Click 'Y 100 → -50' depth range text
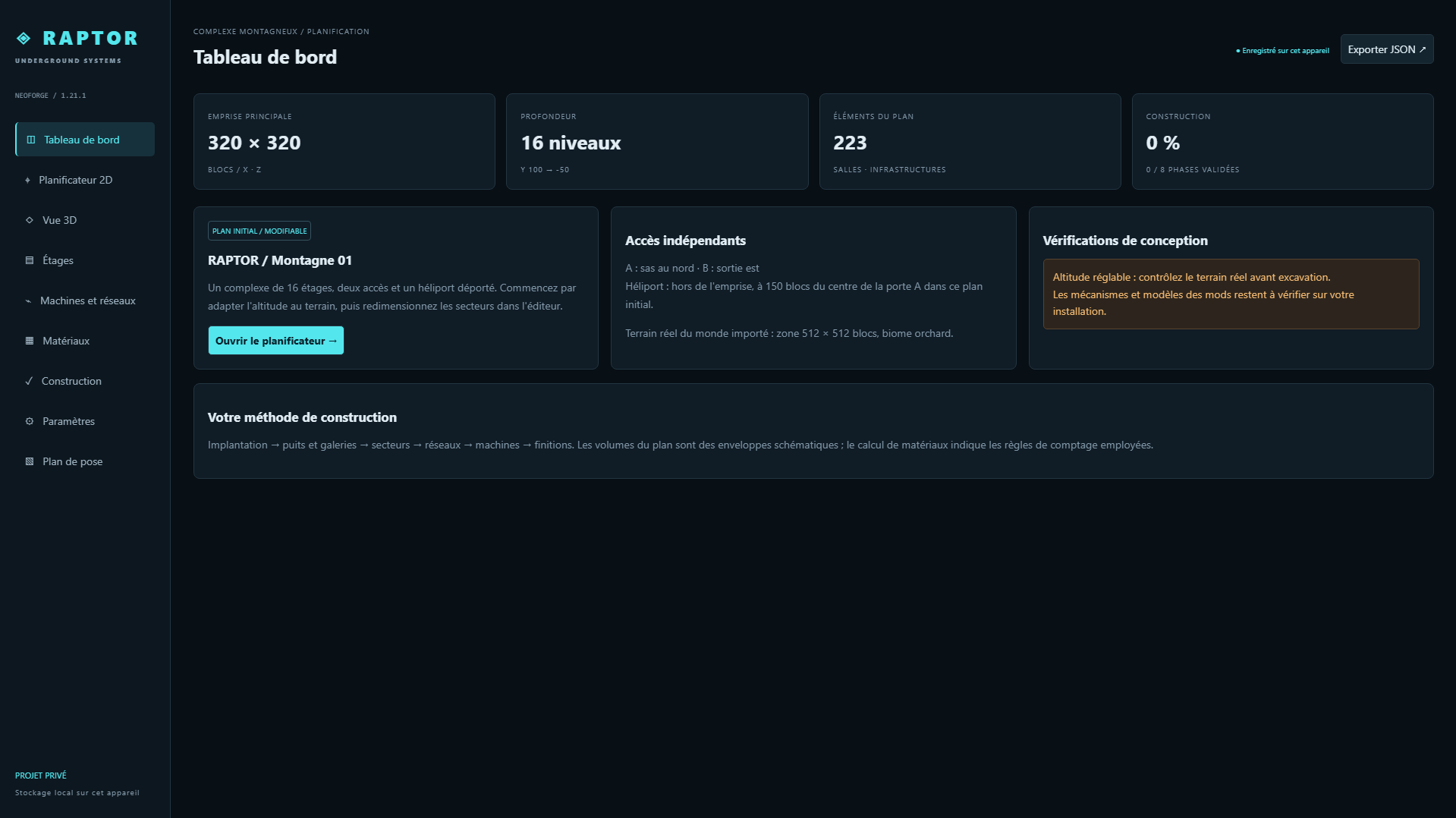This screenshot has height=818, width=1456. [545, 170]
